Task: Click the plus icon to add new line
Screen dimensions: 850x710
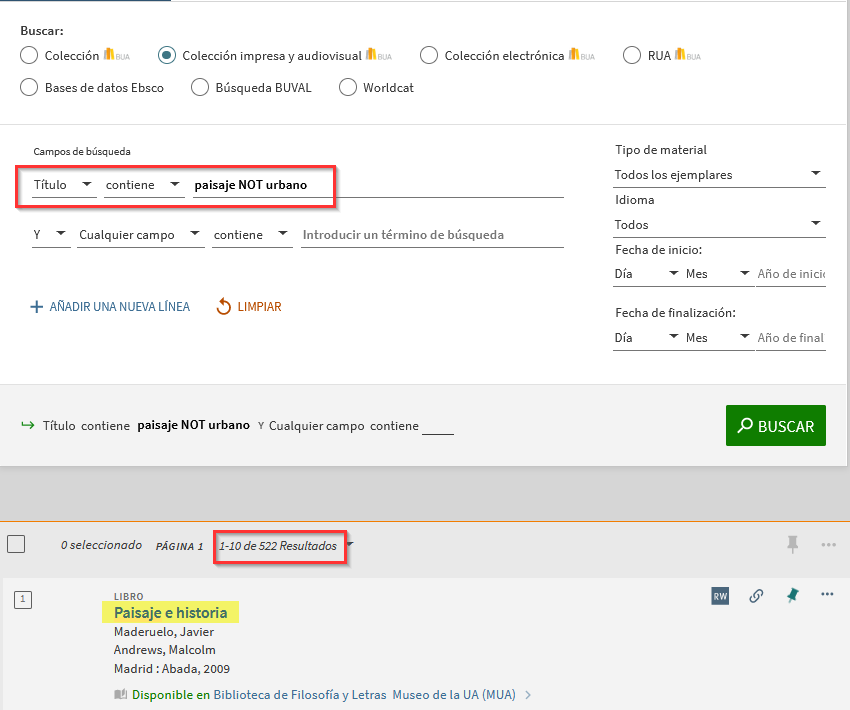Action: [x=36, y=307]
